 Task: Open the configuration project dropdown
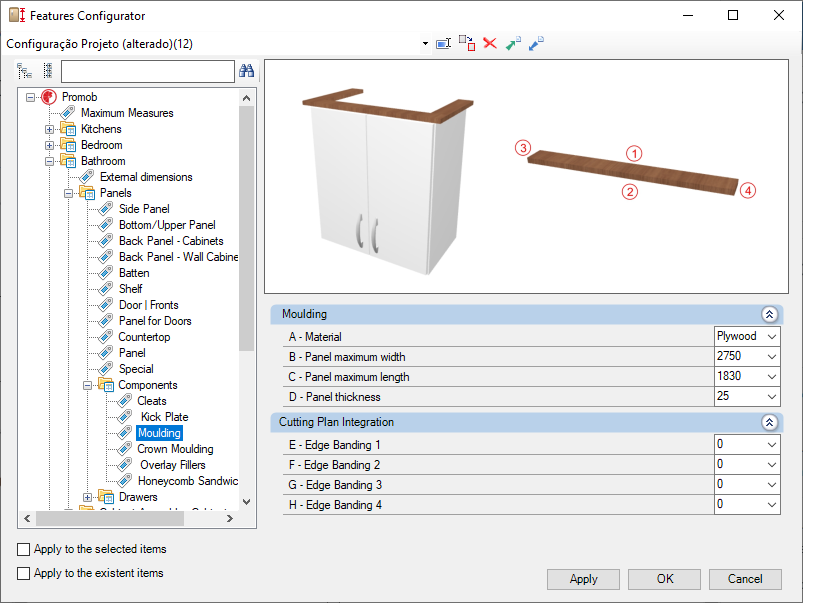click(425, 44)
